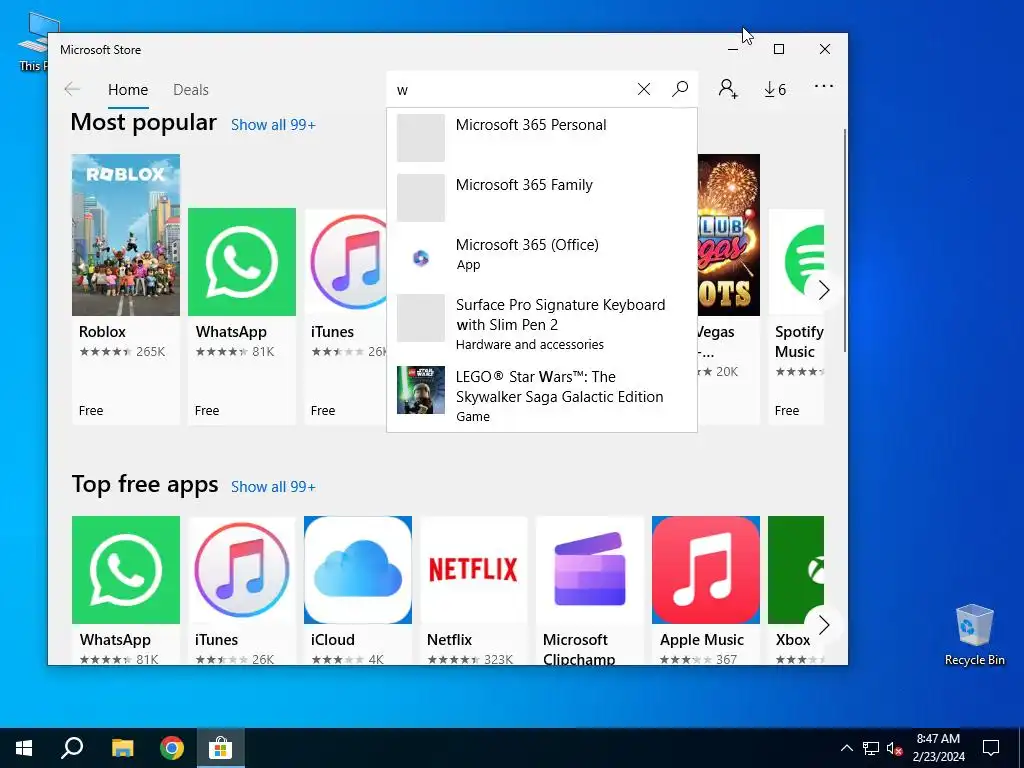Open the muted volume tray icon
Image resolution: width=1024 pixels, height=768 pixels.
coord(894,748)
